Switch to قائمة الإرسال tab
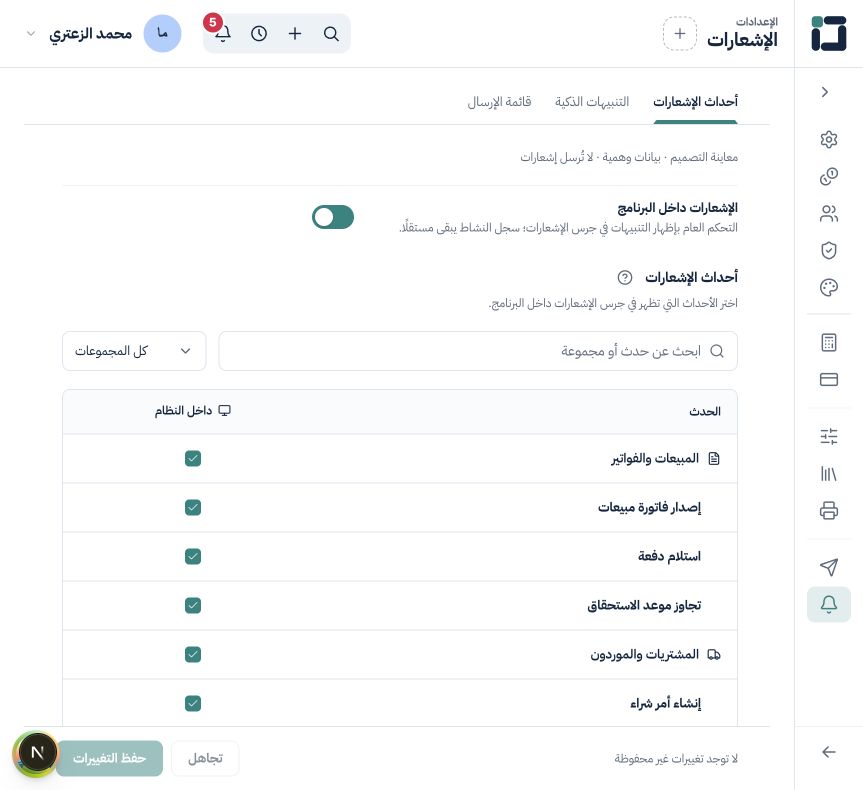 499,102
